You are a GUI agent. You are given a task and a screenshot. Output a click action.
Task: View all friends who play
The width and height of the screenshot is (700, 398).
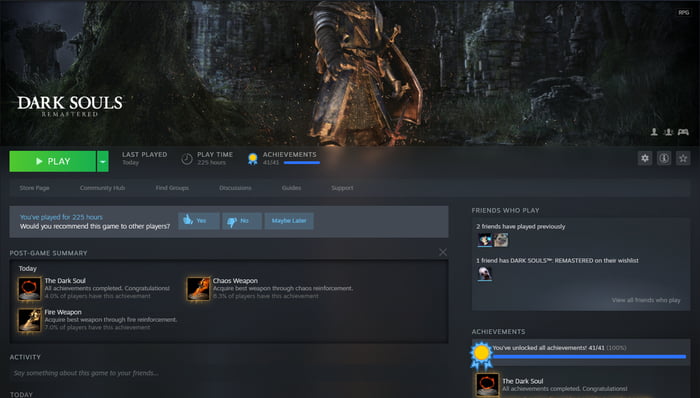point(646,300)
